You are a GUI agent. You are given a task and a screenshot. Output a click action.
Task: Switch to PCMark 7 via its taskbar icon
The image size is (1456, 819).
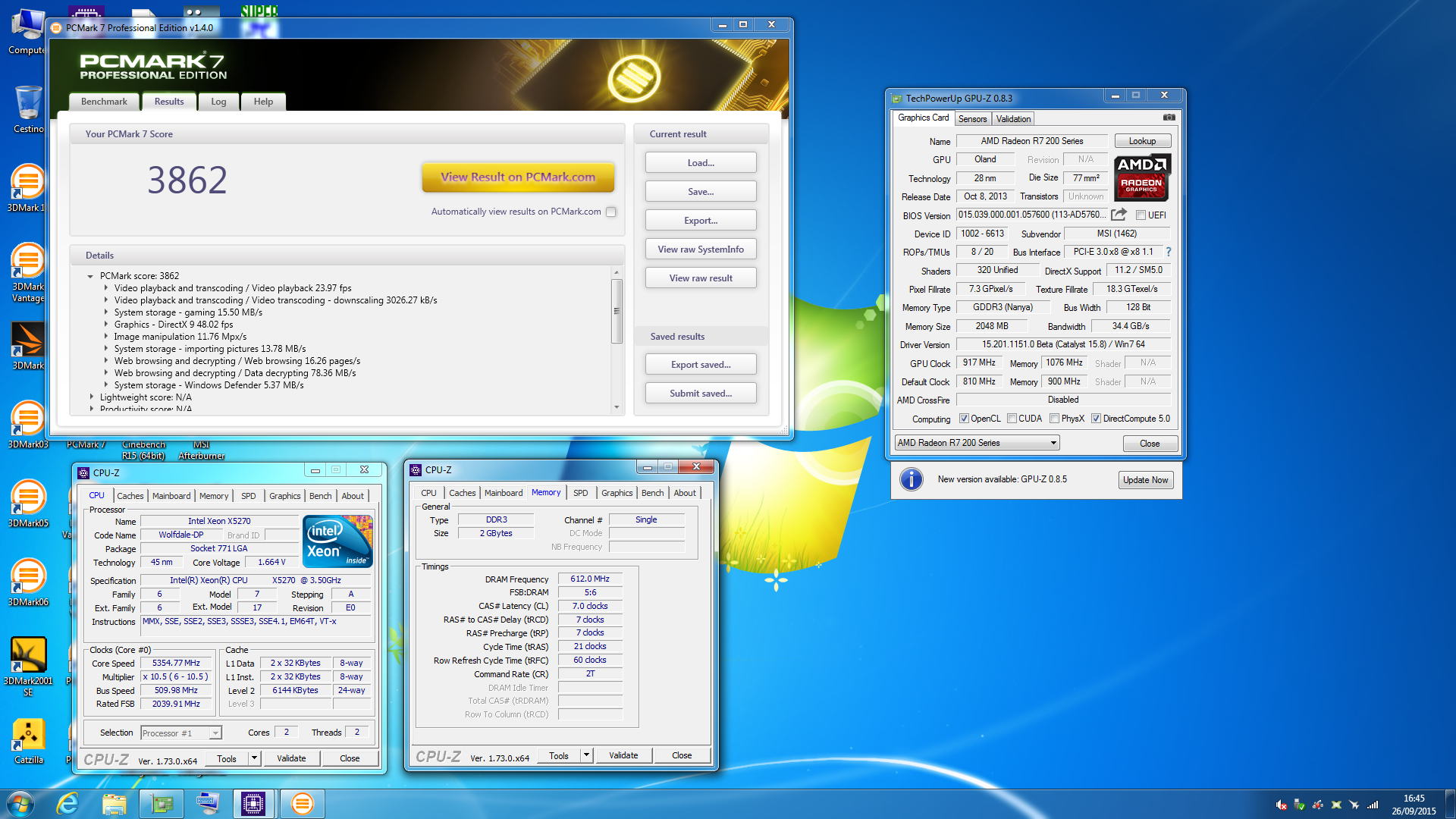coord(302,803)
